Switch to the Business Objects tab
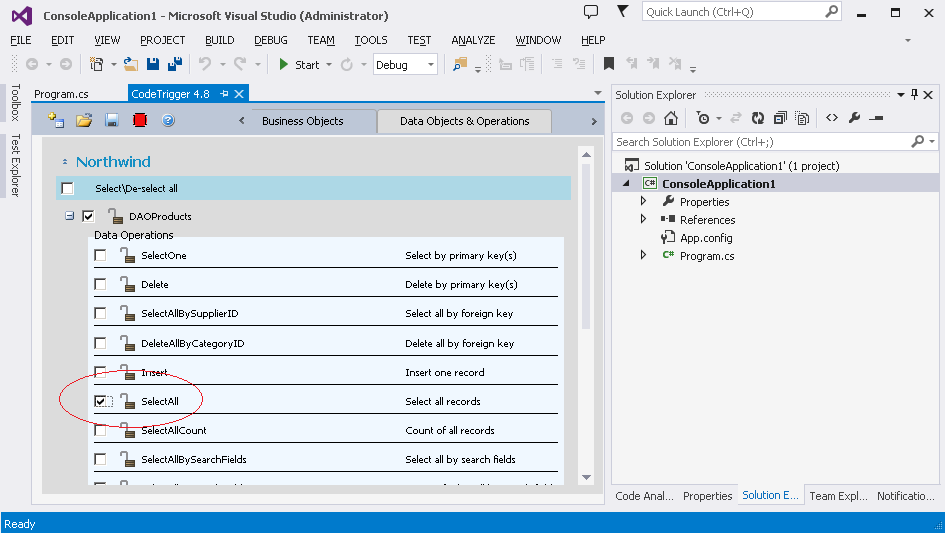Image resolution: width=945 pixels, height=533 pixels. coord(302,121)
